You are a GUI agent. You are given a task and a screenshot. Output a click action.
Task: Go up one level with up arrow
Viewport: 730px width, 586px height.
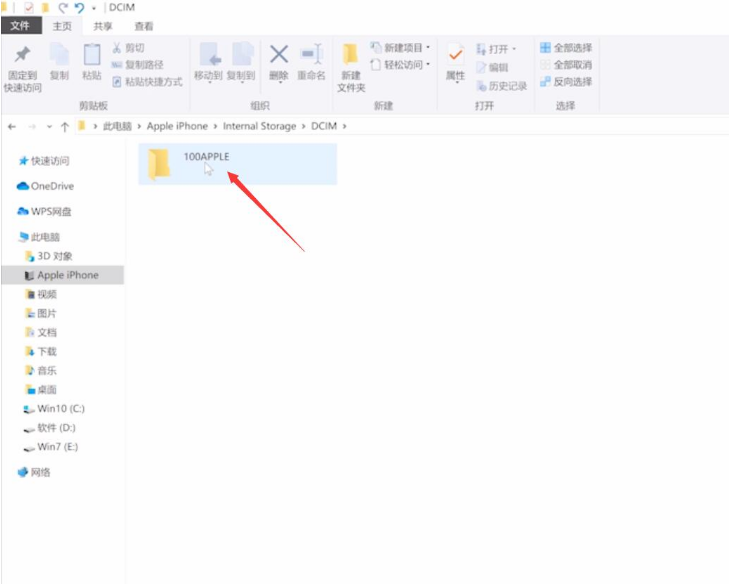[x=65, y=127]
